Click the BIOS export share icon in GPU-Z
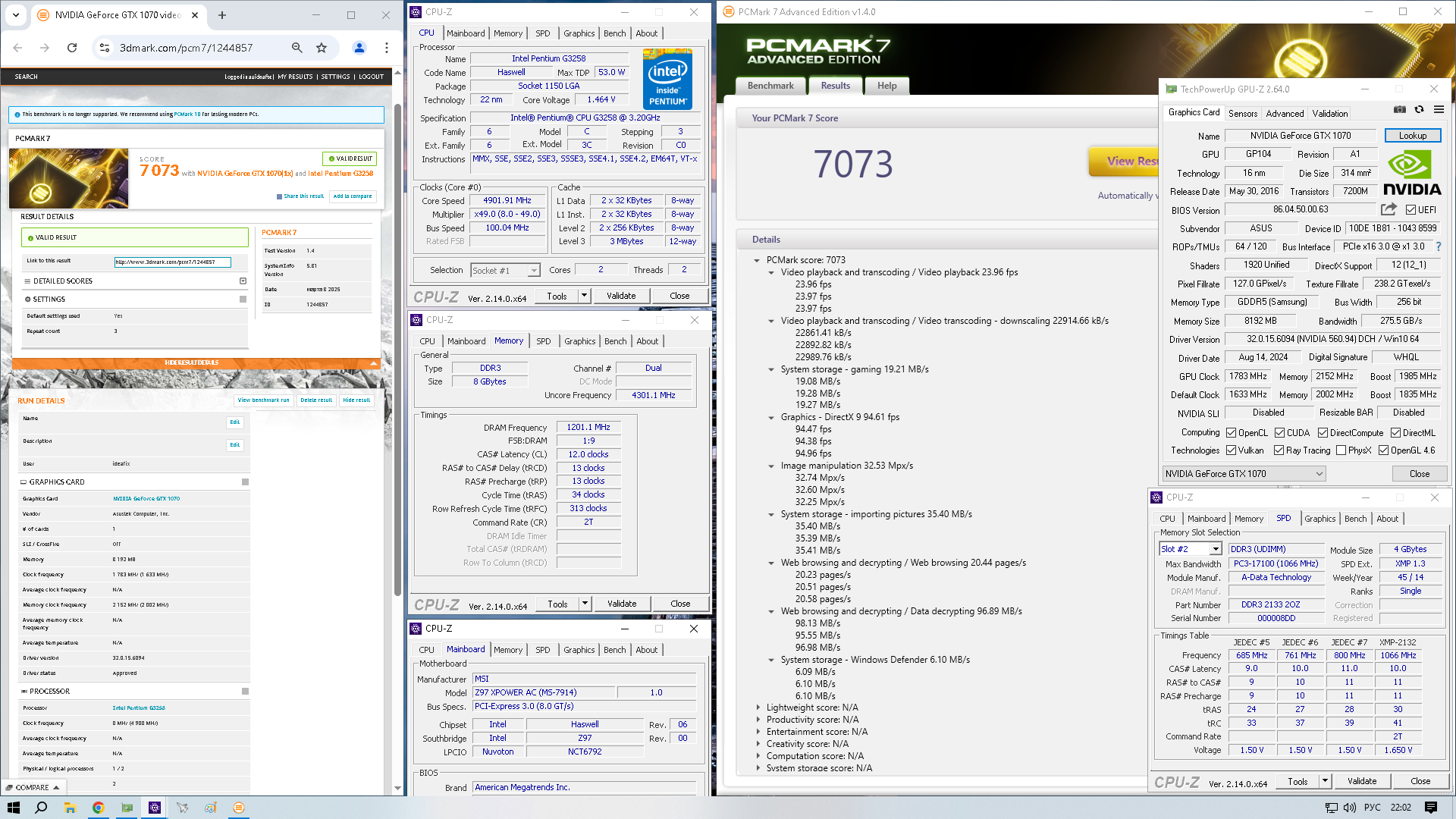Viewport: 1456px width, 819px height. point(1389,209)
